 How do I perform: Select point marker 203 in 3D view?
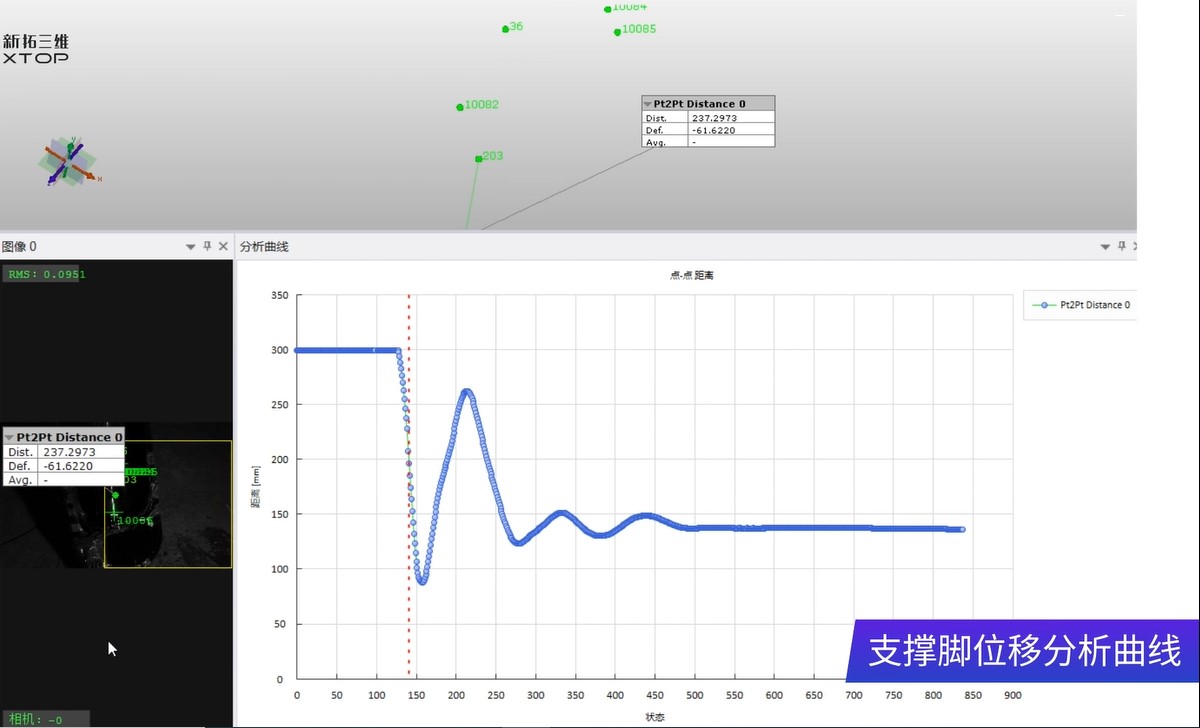[479, 157]
